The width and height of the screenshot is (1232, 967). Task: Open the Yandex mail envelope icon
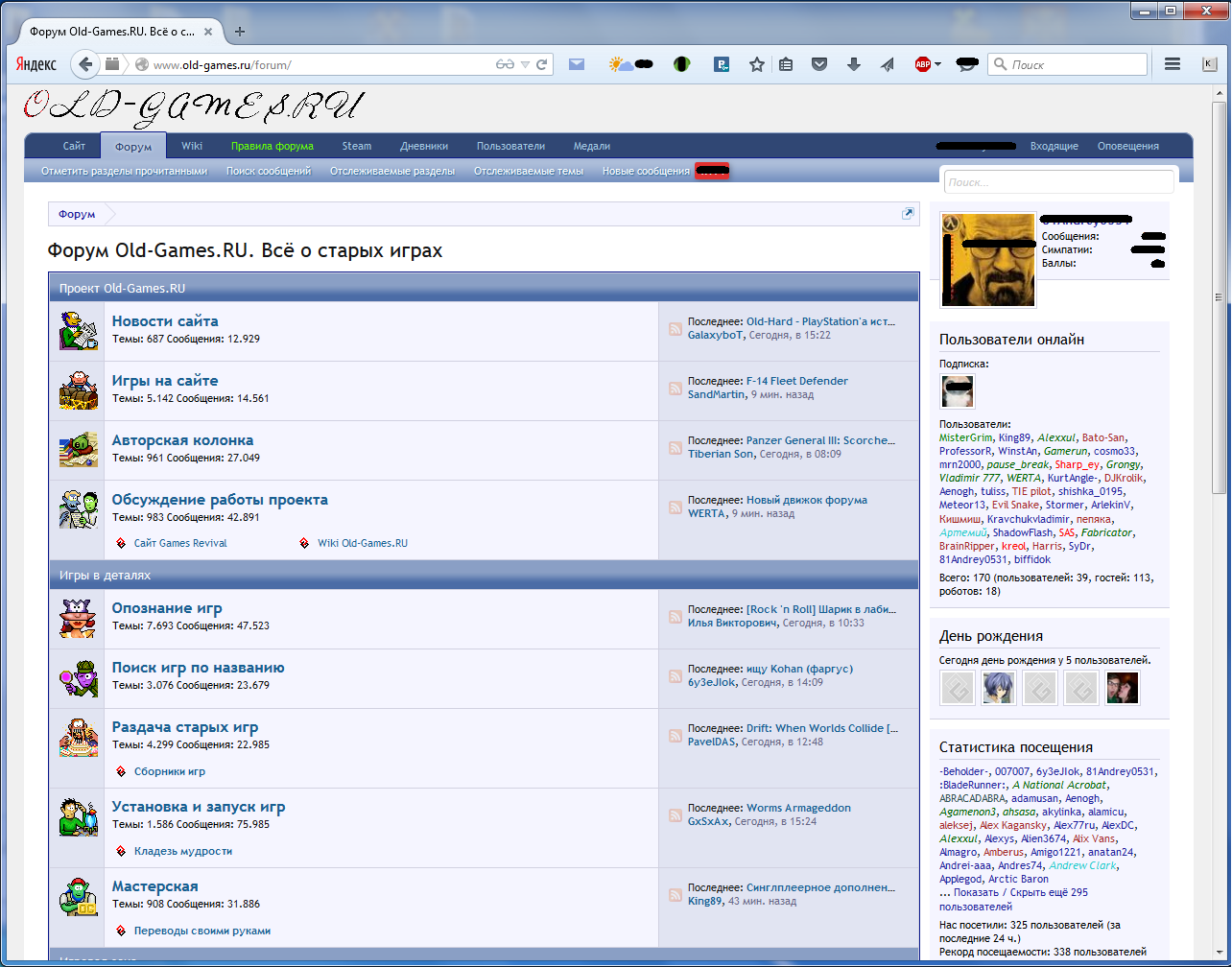point(577,64)
